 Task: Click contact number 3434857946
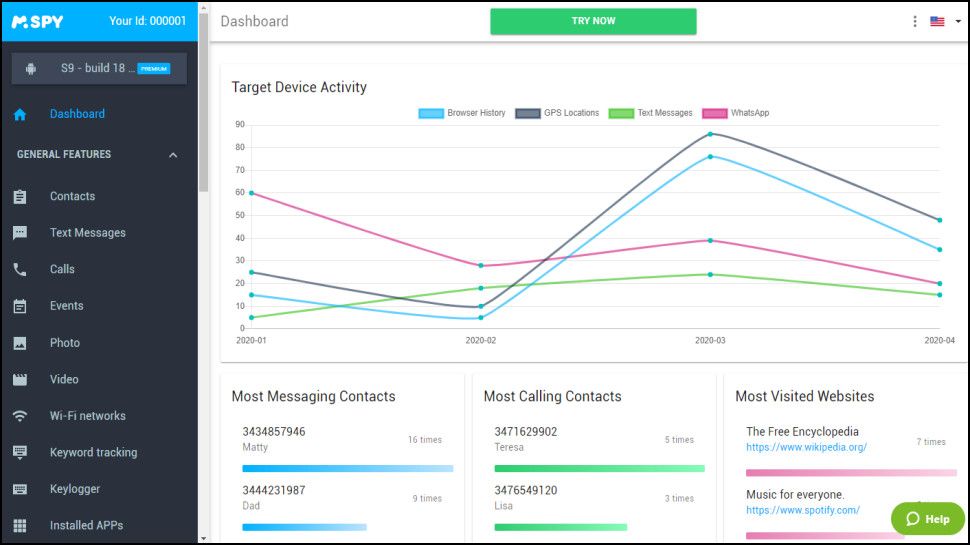pyautogui.click(x=273, y=432)
